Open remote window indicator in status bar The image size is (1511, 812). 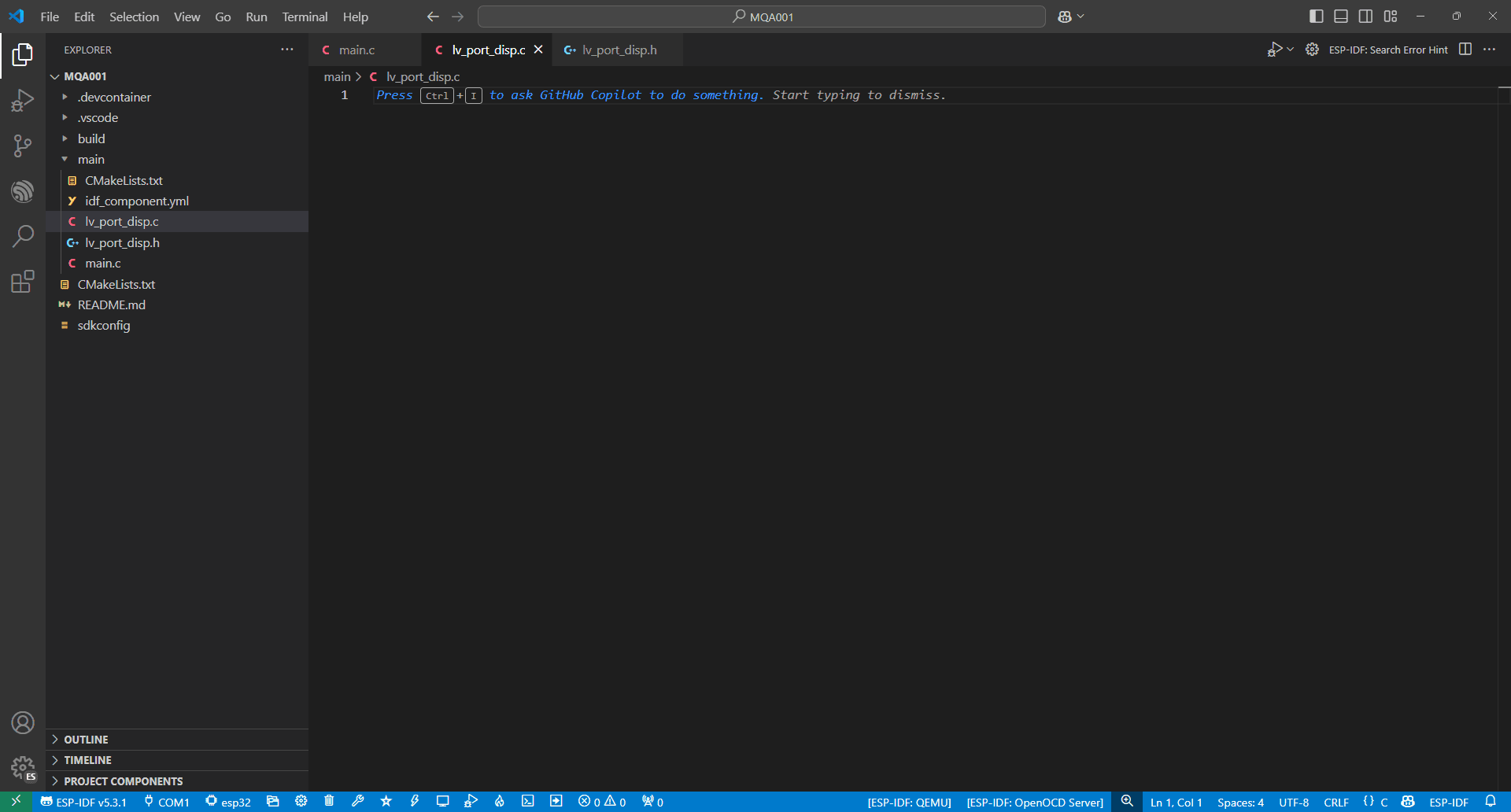point(16,802)
